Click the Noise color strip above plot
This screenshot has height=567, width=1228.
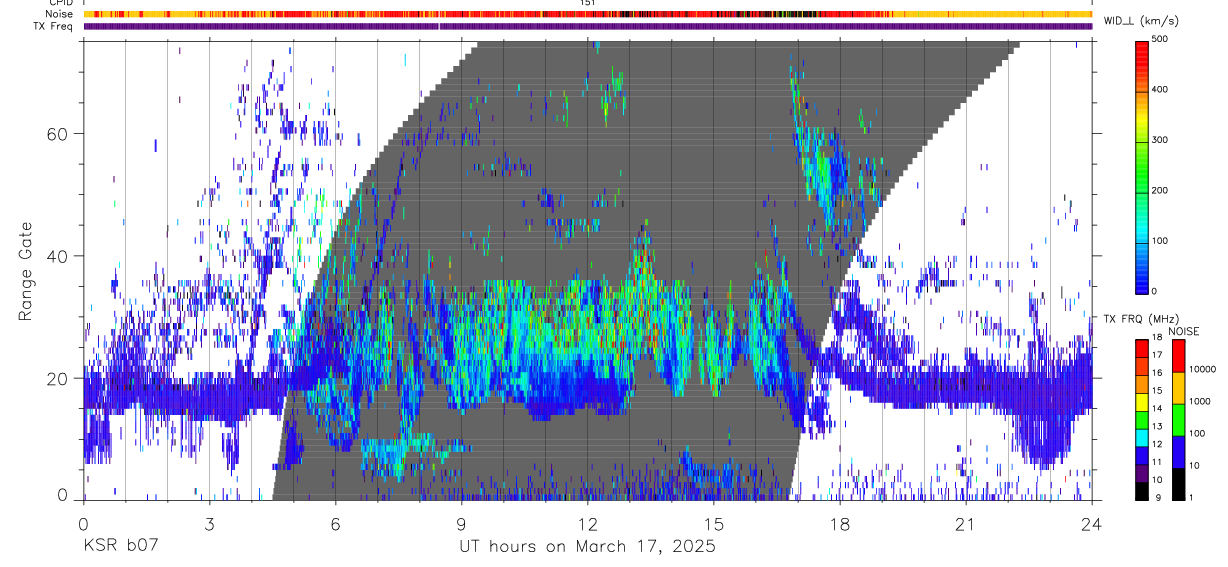point(588,14)
